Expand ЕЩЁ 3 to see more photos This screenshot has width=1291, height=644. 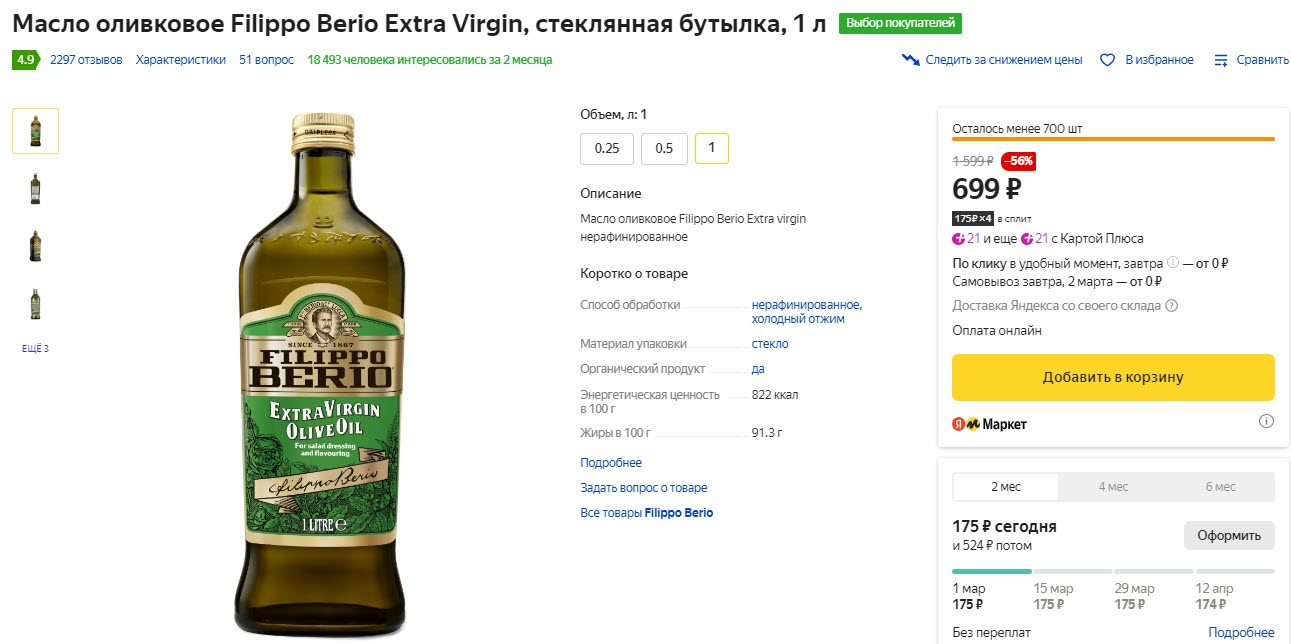[35, 347]
